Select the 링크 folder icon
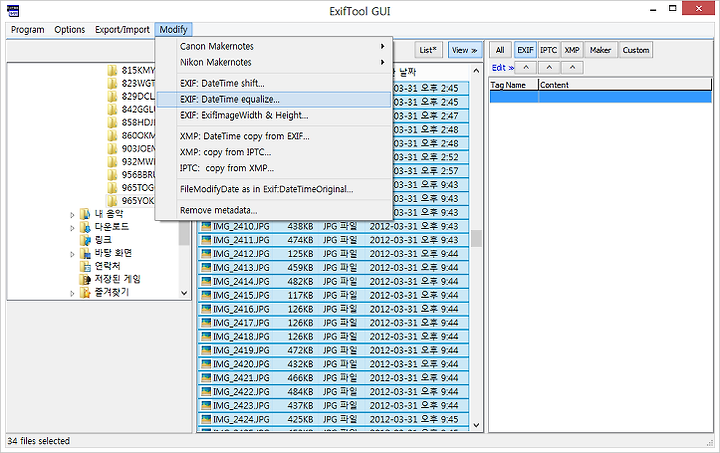Viewport: 720px width, 453px height. coord(85,240)
